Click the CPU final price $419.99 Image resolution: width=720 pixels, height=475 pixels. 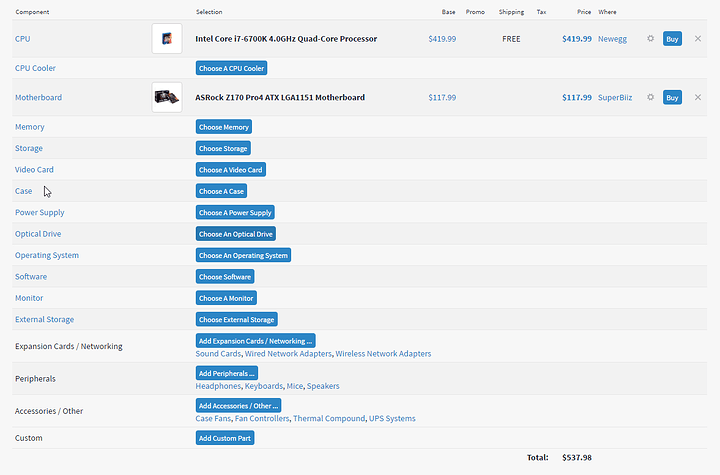577,39
